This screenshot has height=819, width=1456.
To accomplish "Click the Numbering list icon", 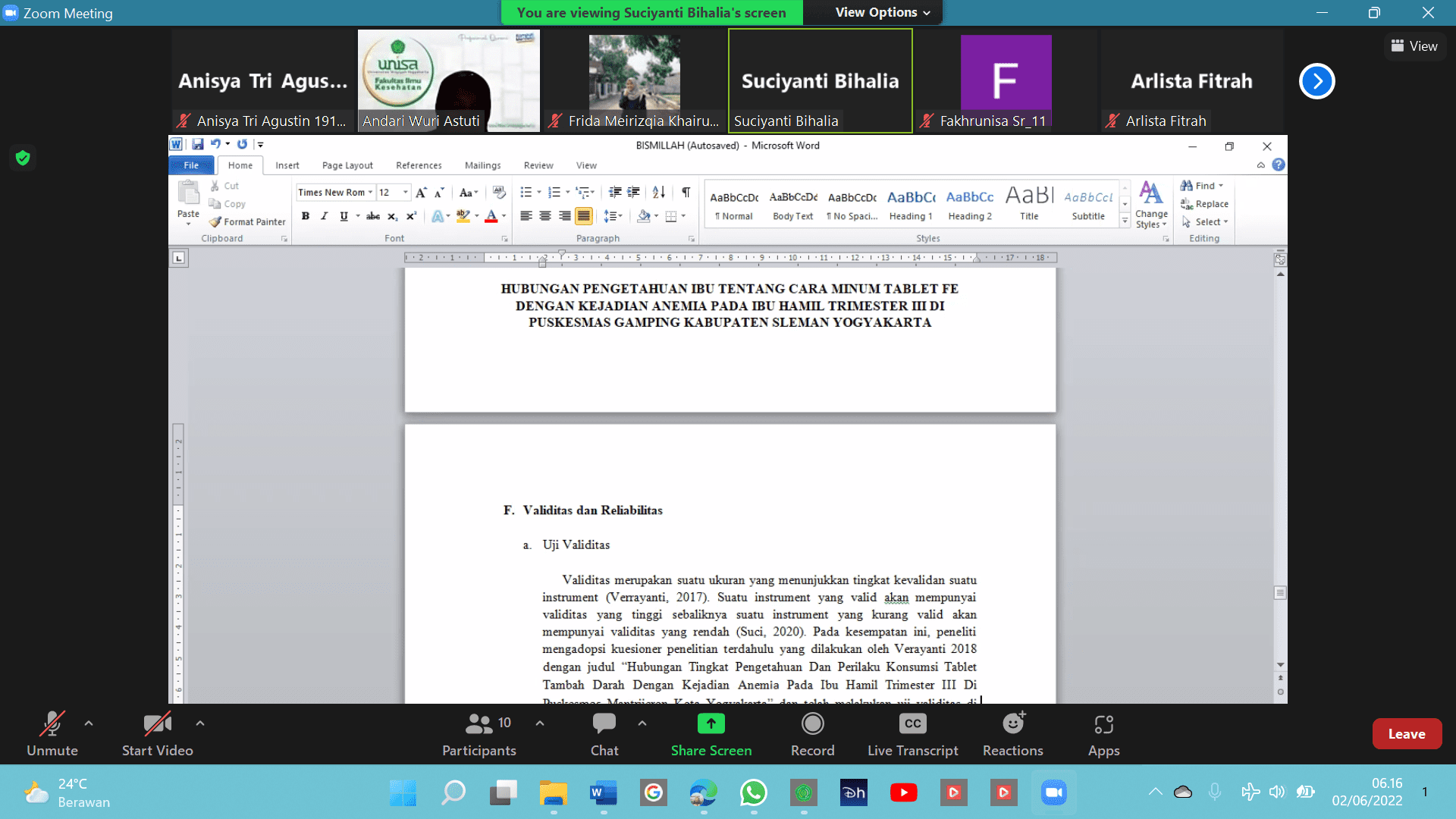I will pos(554,193).
